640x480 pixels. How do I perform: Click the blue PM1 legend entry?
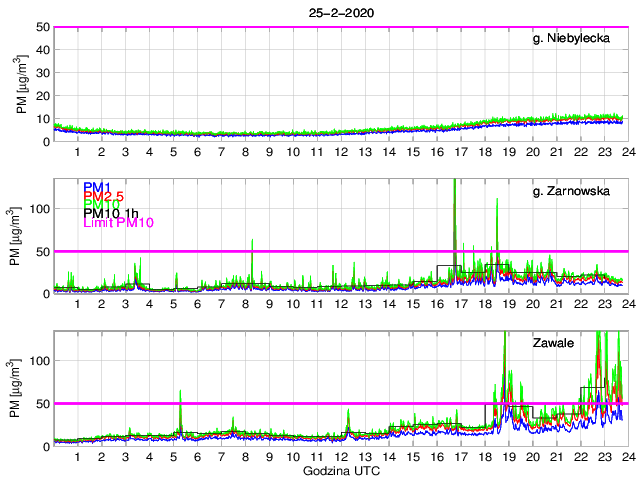(x=97, y=187)
